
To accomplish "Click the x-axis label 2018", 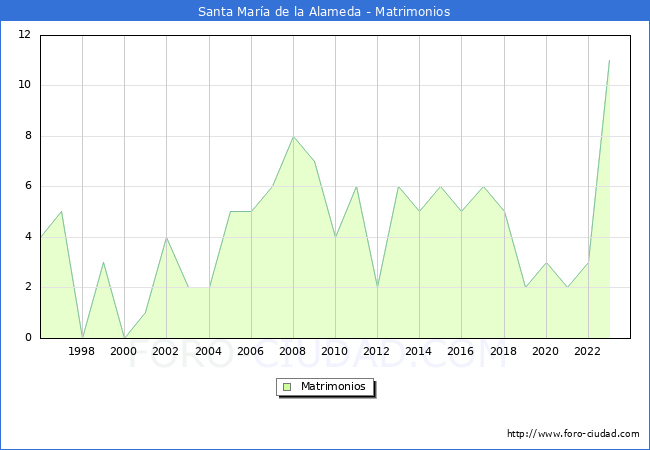I will click(503, 351).
